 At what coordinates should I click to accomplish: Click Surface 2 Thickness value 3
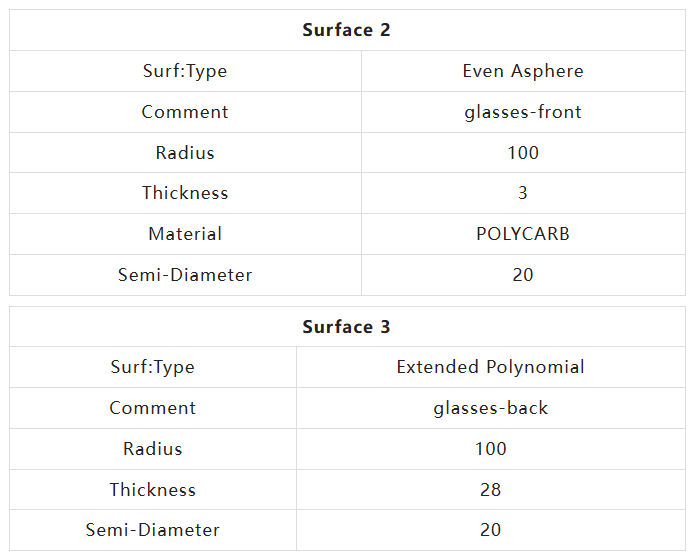click(523, 193)
